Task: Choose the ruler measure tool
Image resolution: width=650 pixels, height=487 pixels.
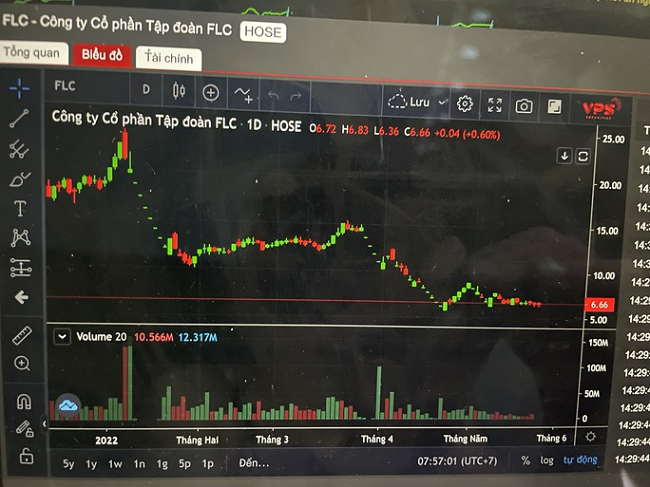Action: [22, 335]
